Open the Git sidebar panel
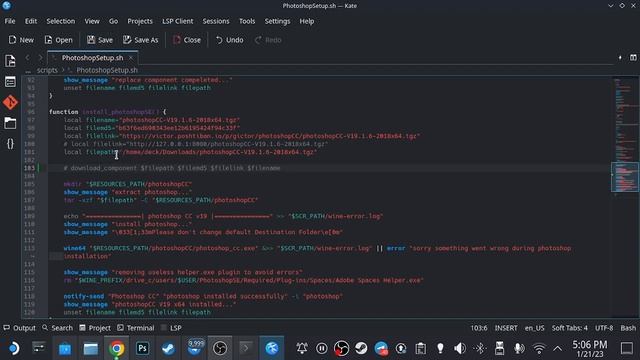 pos(10,102)
